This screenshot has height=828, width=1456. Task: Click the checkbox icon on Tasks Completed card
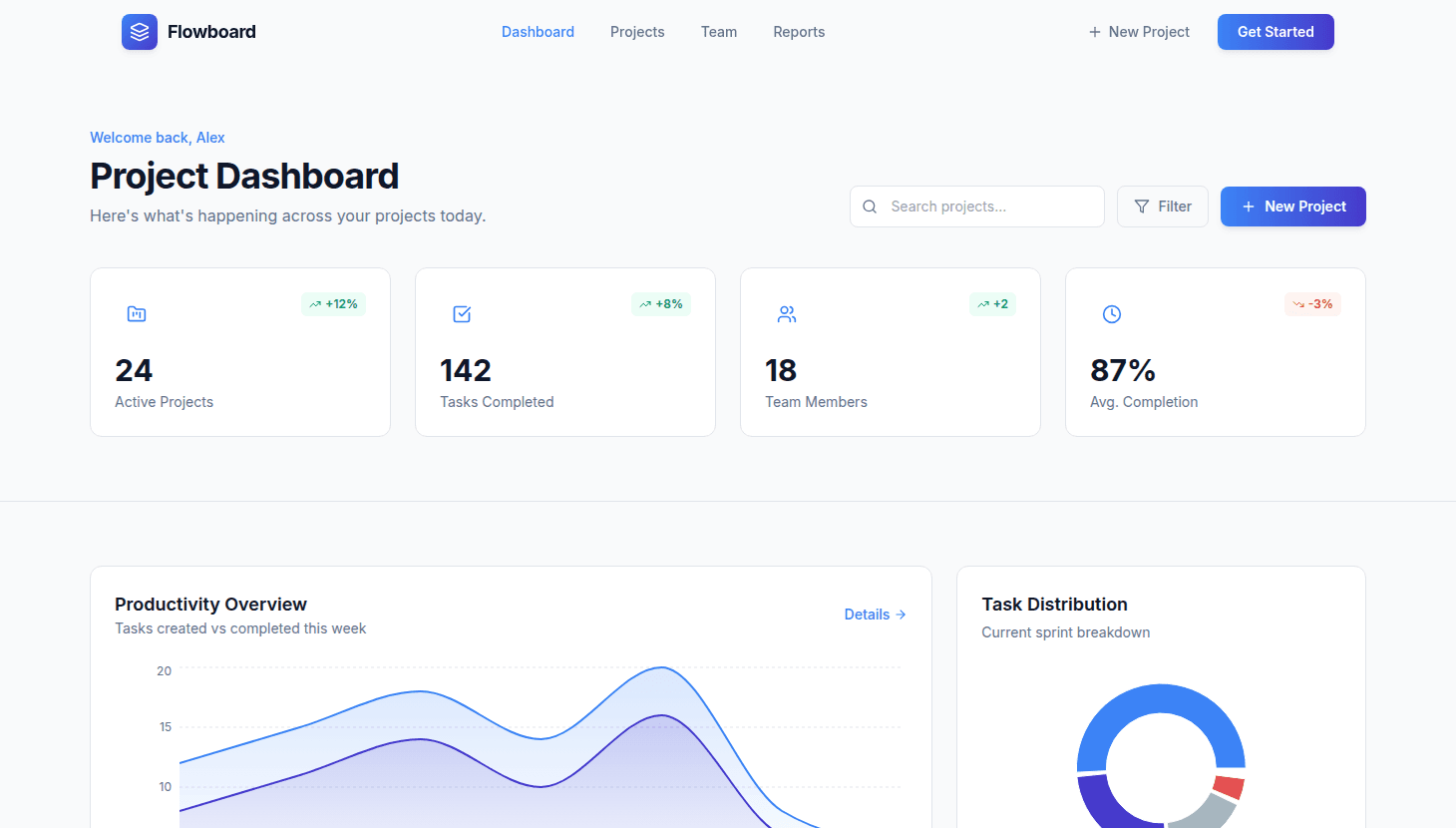[462, 314]
